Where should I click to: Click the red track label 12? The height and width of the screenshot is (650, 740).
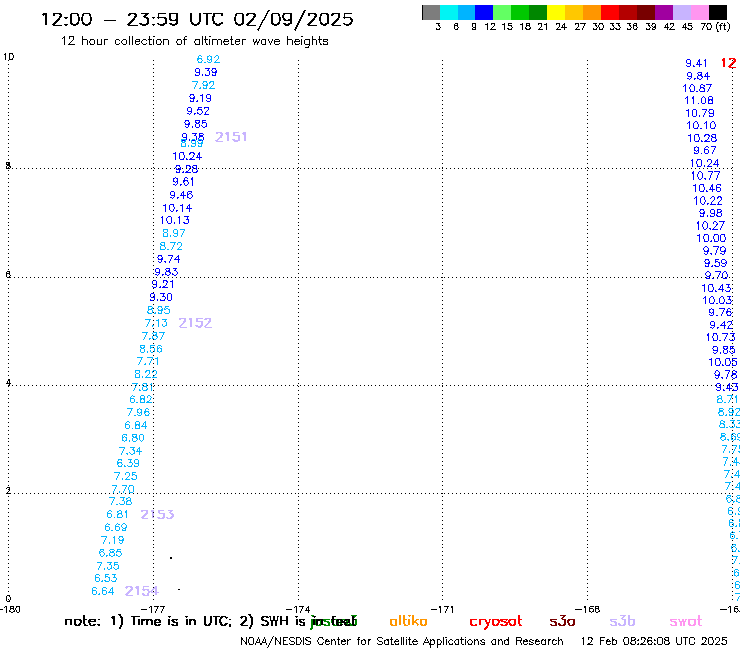click(x=728, y=63)
